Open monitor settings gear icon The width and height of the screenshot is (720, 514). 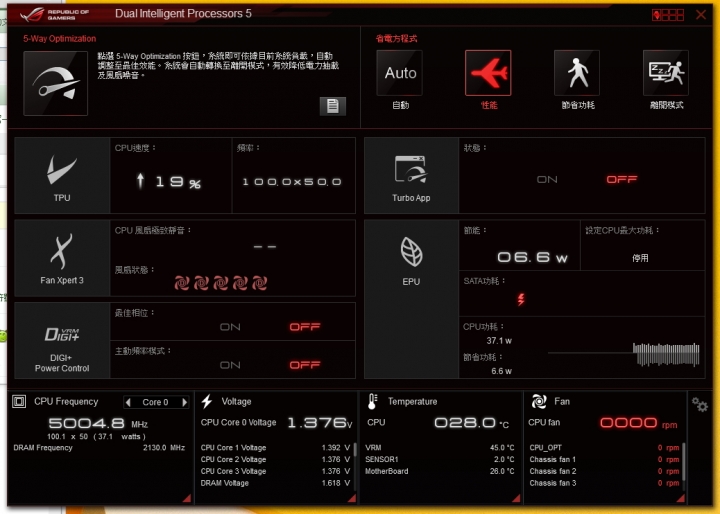coord(700,405)
